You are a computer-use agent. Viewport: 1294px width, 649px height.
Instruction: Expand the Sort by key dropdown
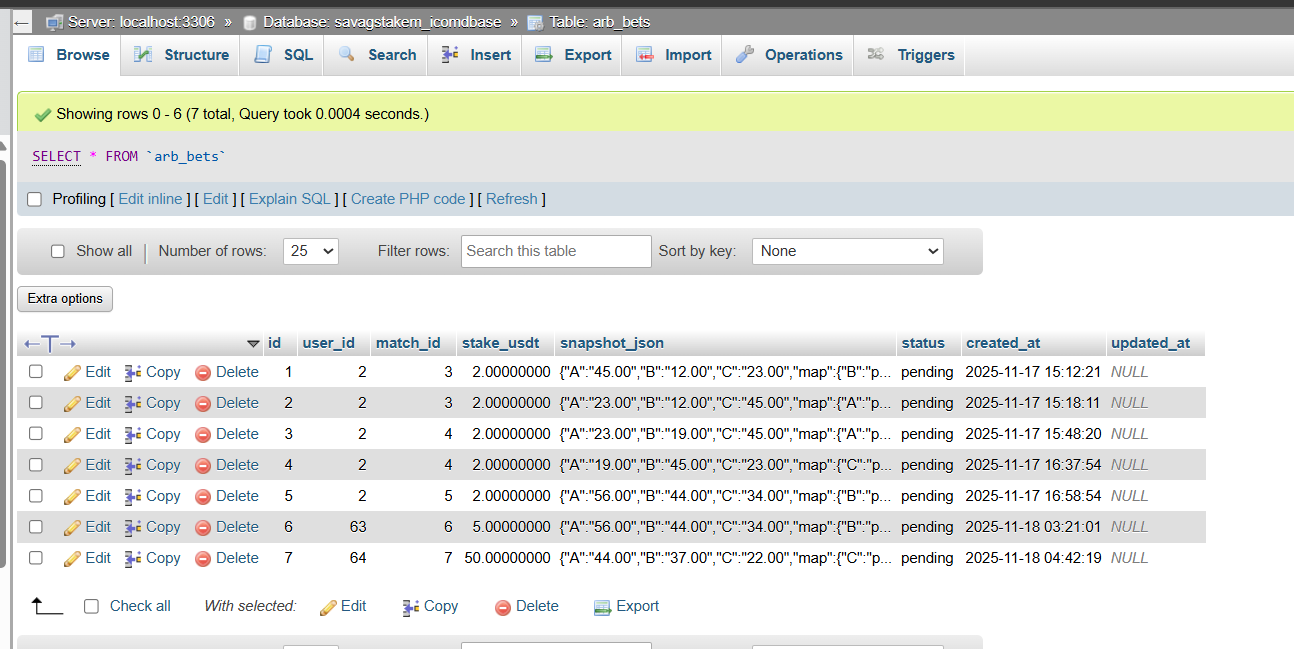[x=847, y=251]
